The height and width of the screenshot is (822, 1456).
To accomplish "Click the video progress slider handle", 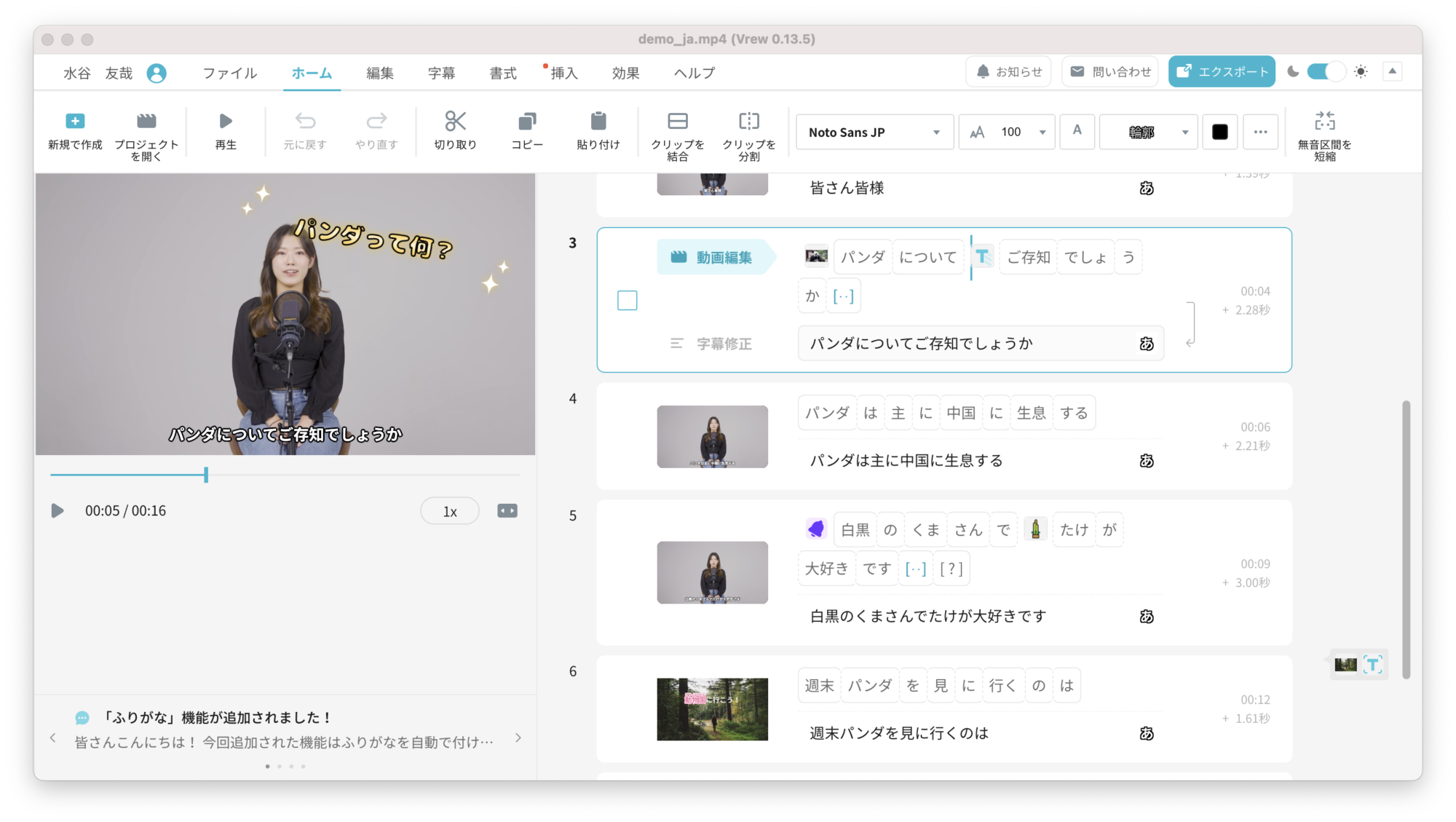I will click(206, 475).
